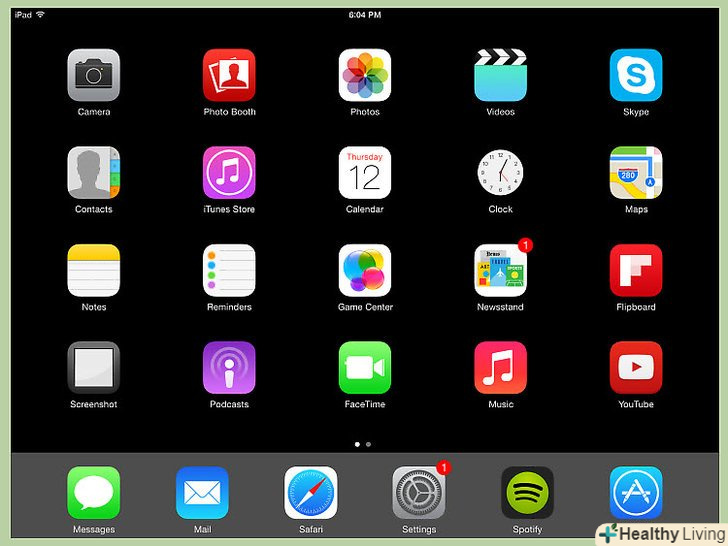Open the Calendar app showing Thursday 12
Image resolution: width=728 pixels, height=546 pixels.
coord(364,173)
